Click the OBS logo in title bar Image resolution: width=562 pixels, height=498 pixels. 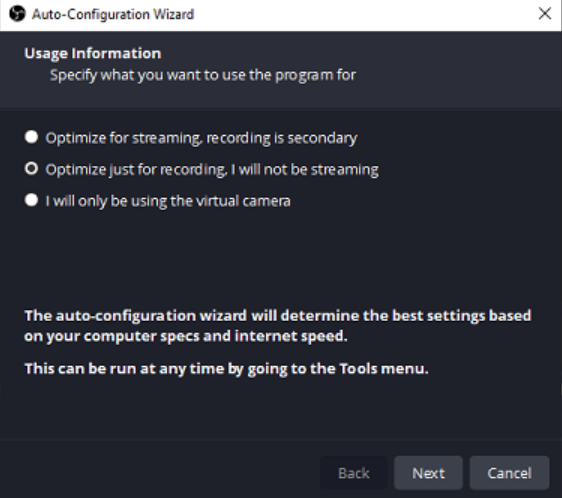click(x=17, y=14)
